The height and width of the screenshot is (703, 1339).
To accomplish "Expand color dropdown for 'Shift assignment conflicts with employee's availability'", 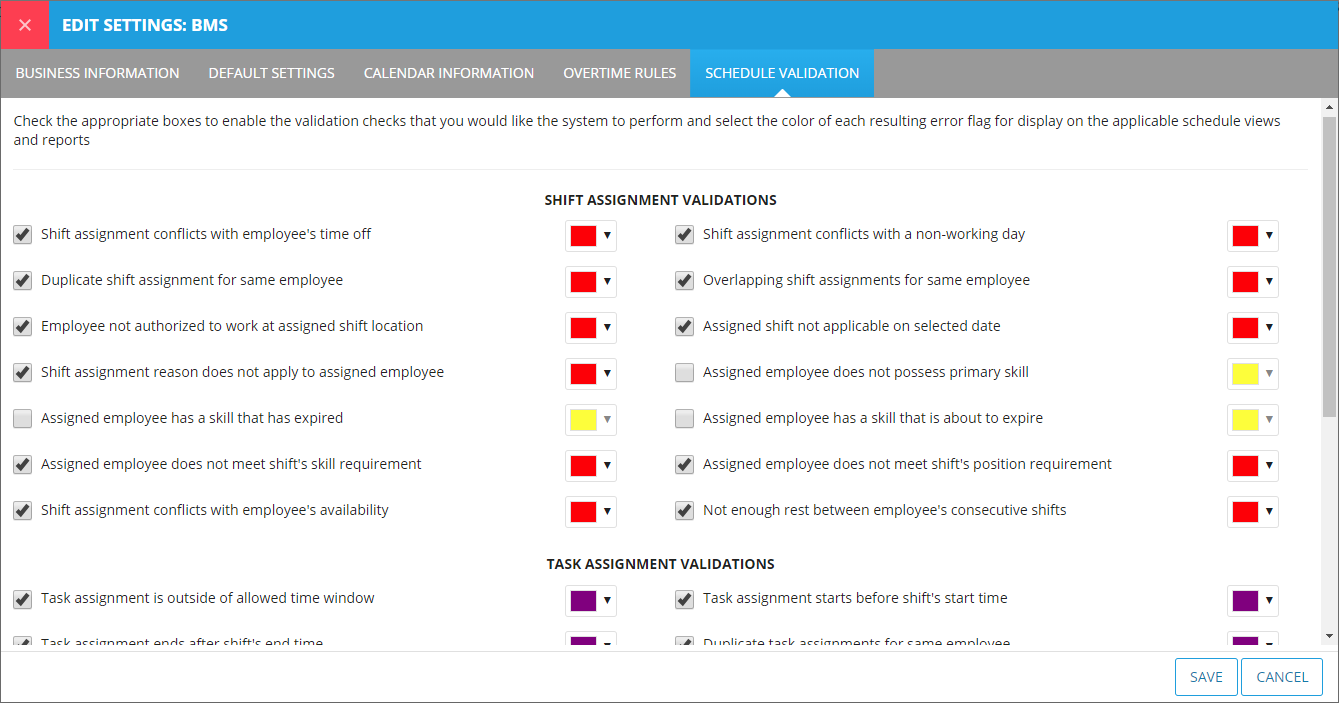I will click(606, 512).
